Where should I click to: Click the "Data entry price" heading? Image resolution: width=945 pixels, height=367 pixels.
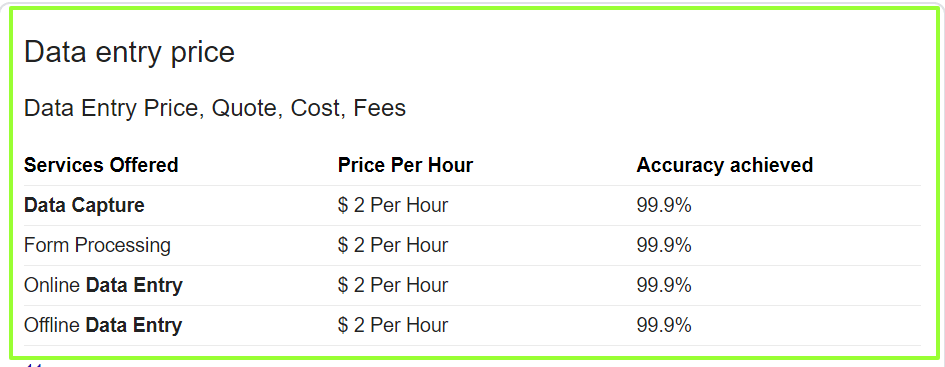coord(129,52)
